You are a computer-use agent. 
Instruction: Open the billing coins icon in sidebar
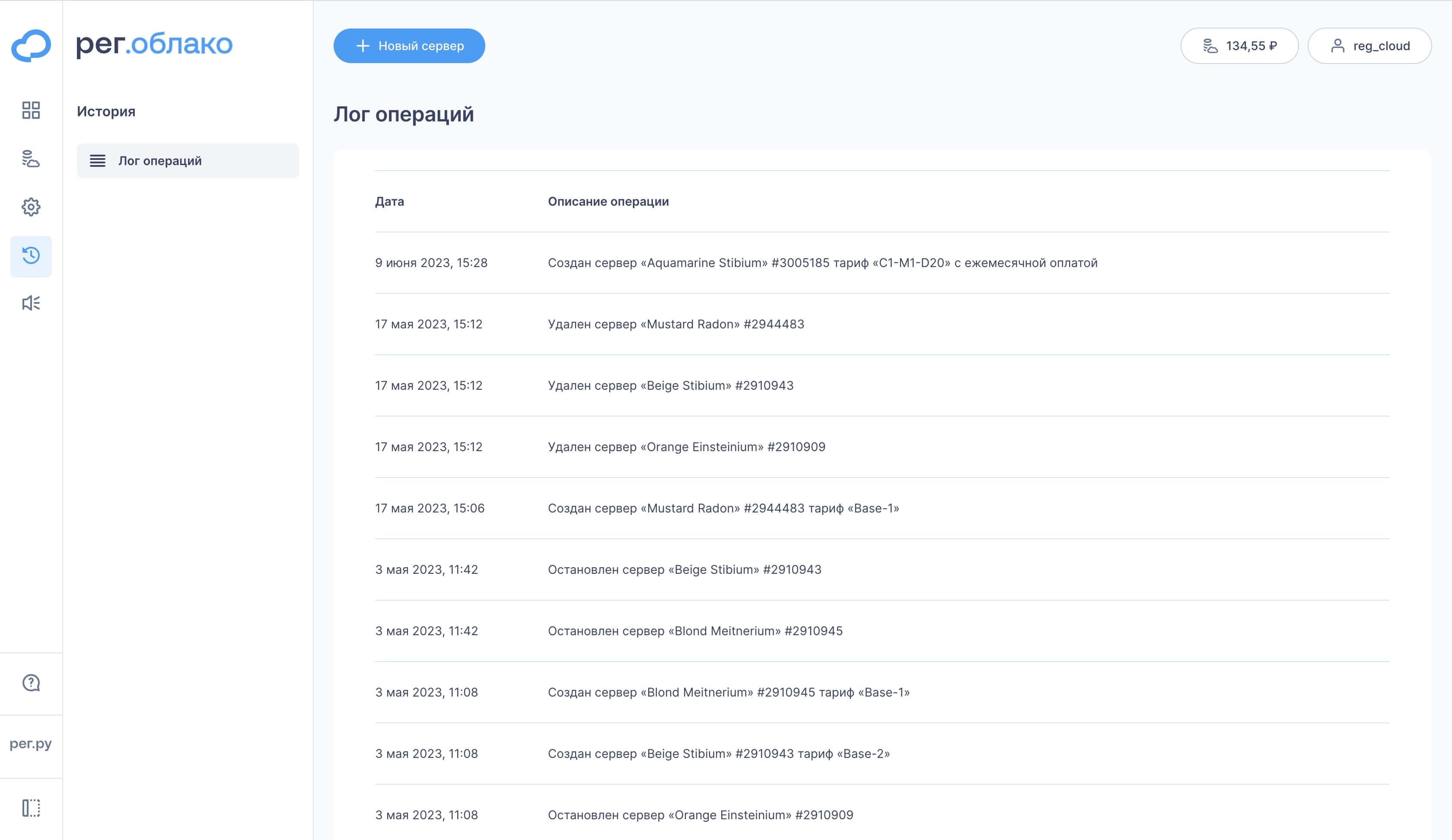(x=31, y=159)
